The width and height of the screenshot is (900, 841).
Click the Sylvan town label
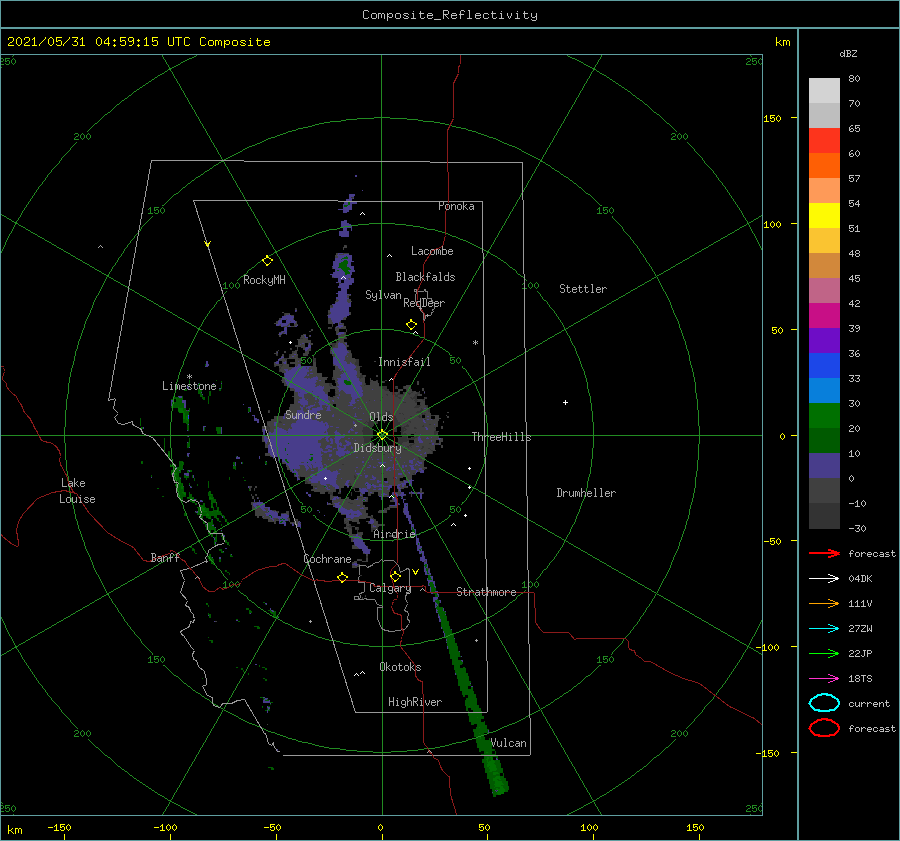pyautogui.click(x=383, y=295)
